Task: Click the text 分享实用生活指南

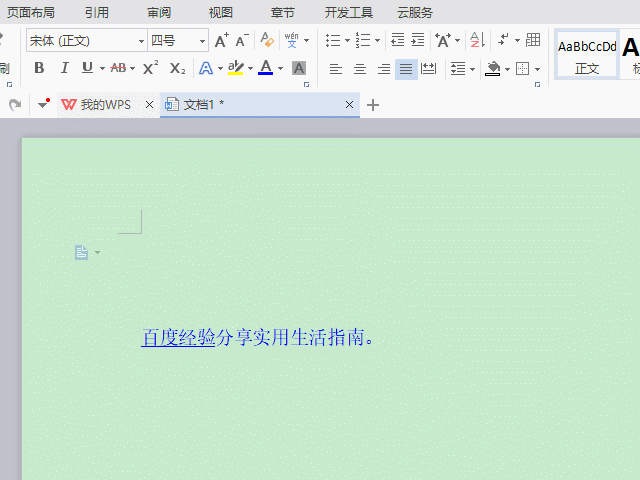Action: click(290, 338)
